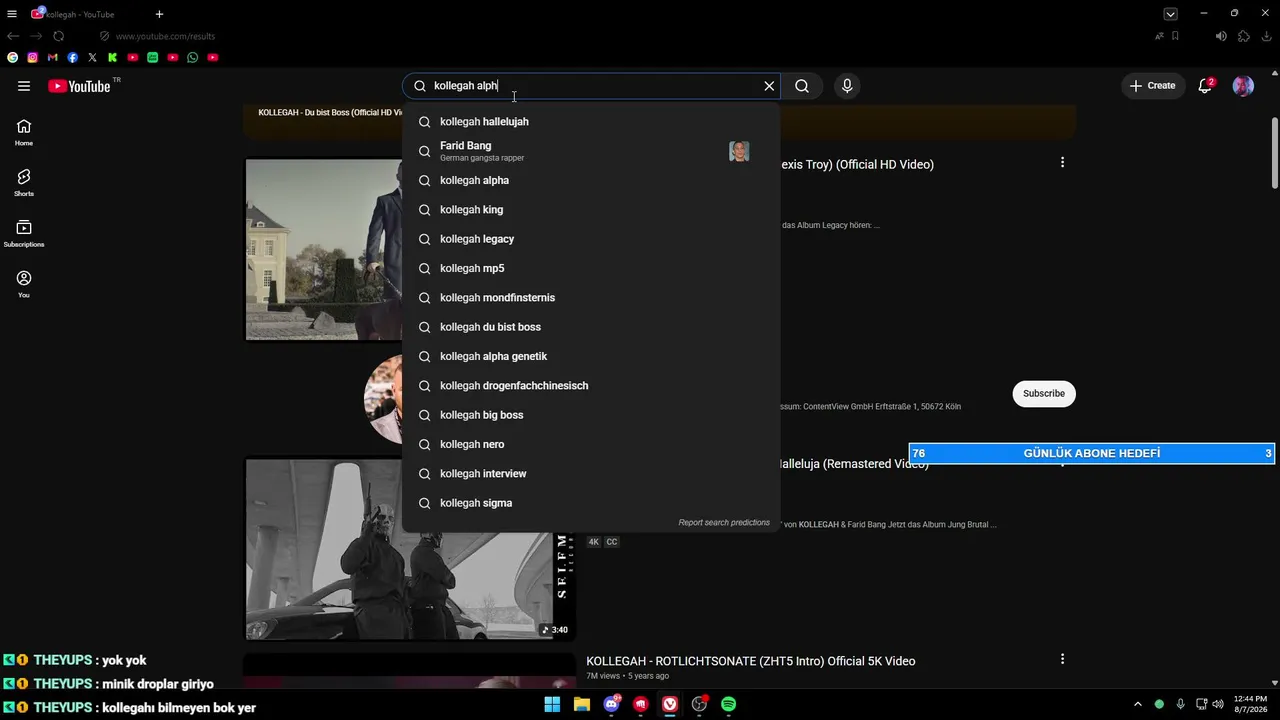Screen dimensions: 1280x720
Task: Open the mansion video thumbnail
Action: click(324, 249)
